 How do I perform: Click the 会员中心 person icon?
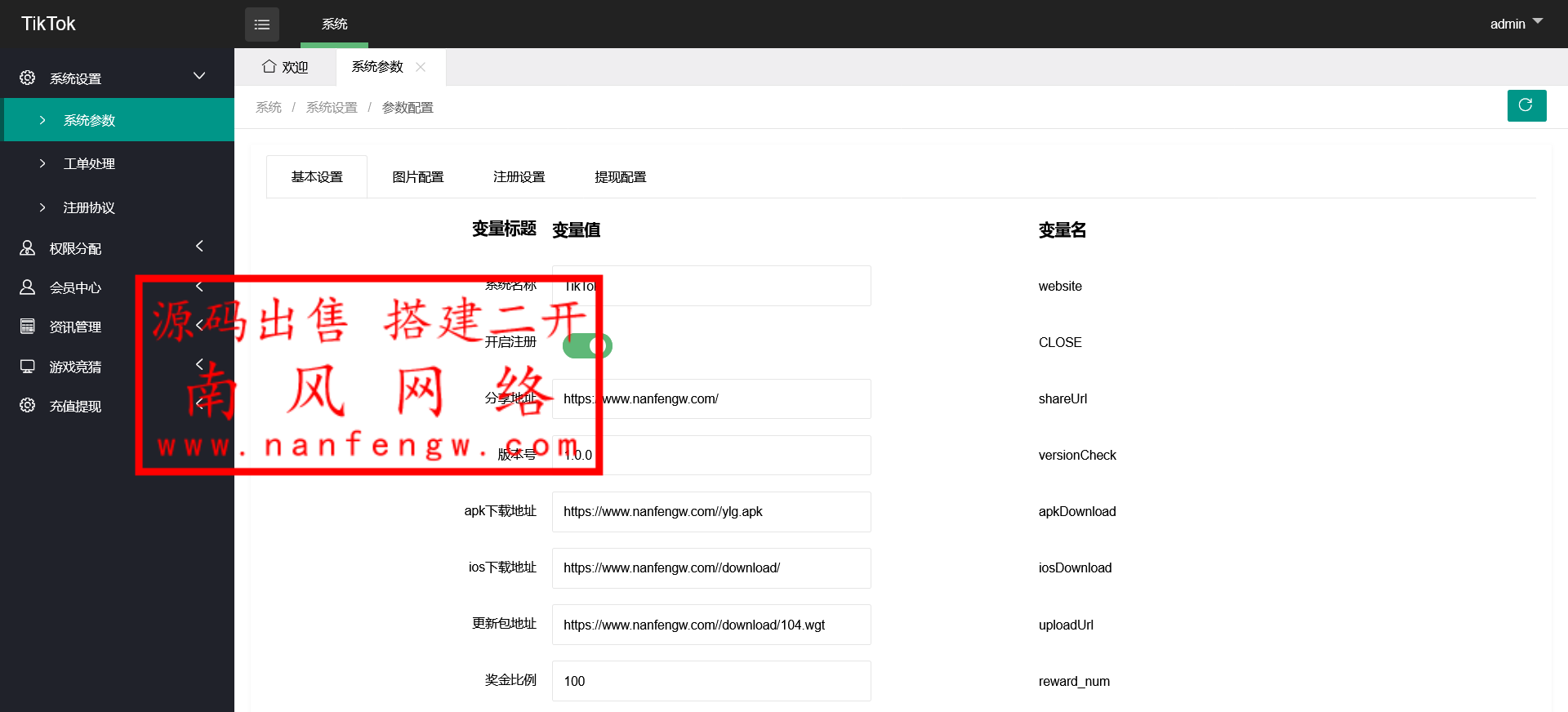28,287
